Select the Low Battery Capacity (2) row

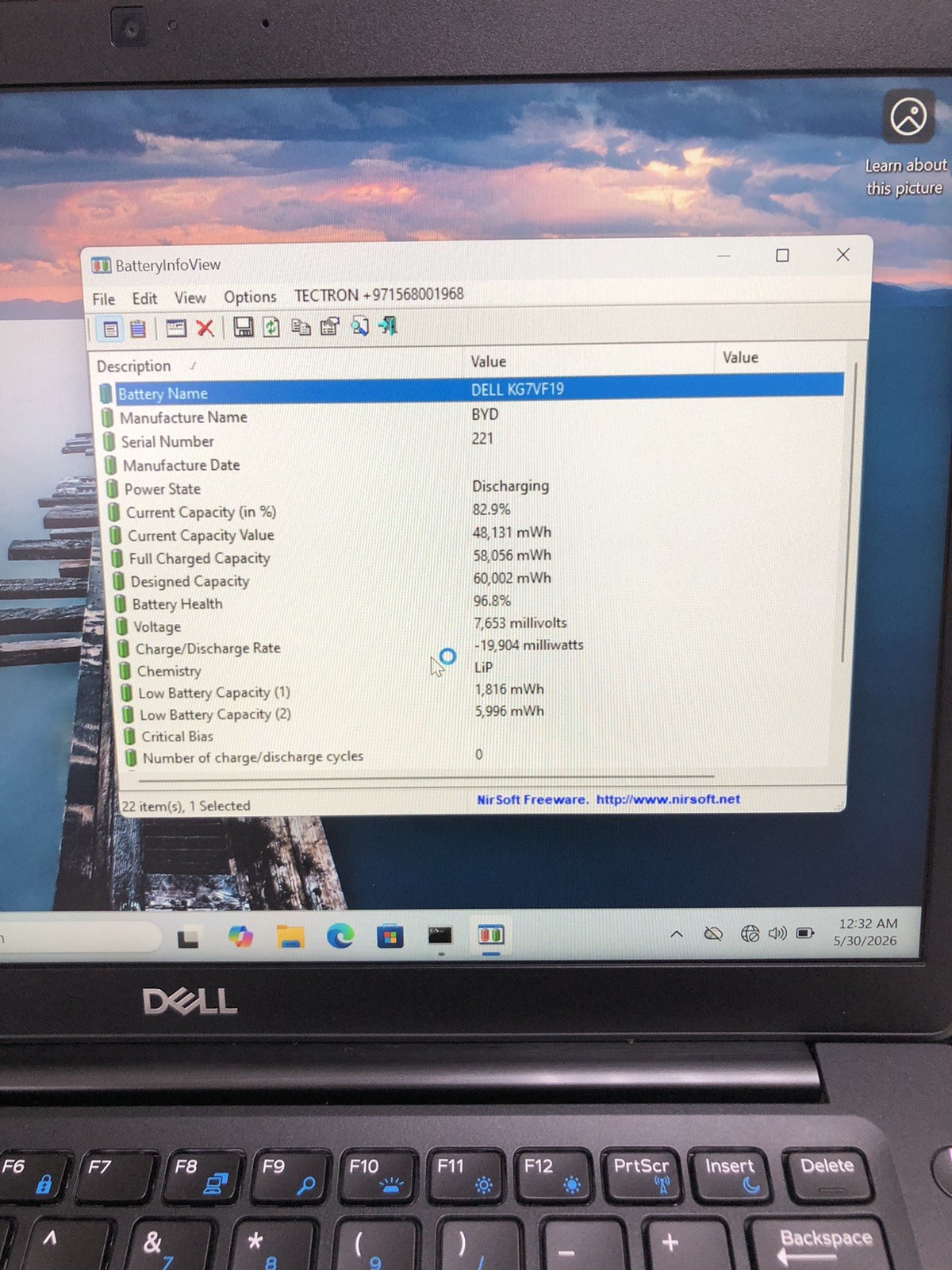[x=471, y=713]
